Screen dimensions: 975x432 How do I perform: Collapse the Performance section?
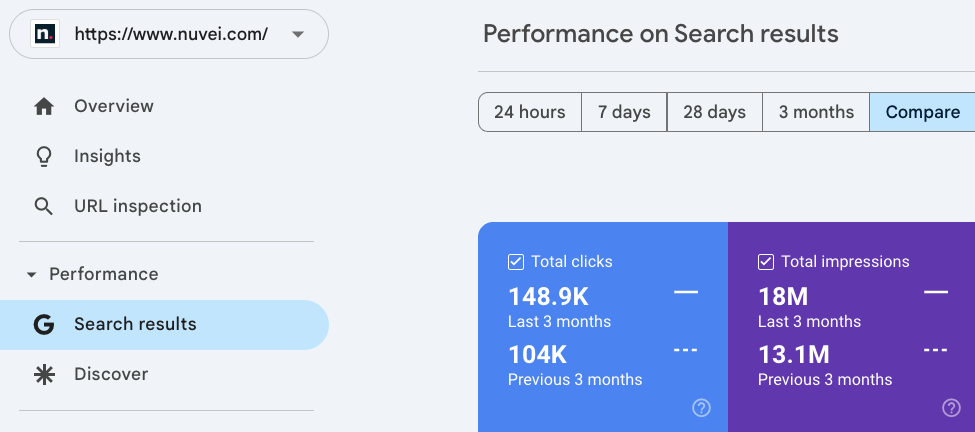pos(31,274)
